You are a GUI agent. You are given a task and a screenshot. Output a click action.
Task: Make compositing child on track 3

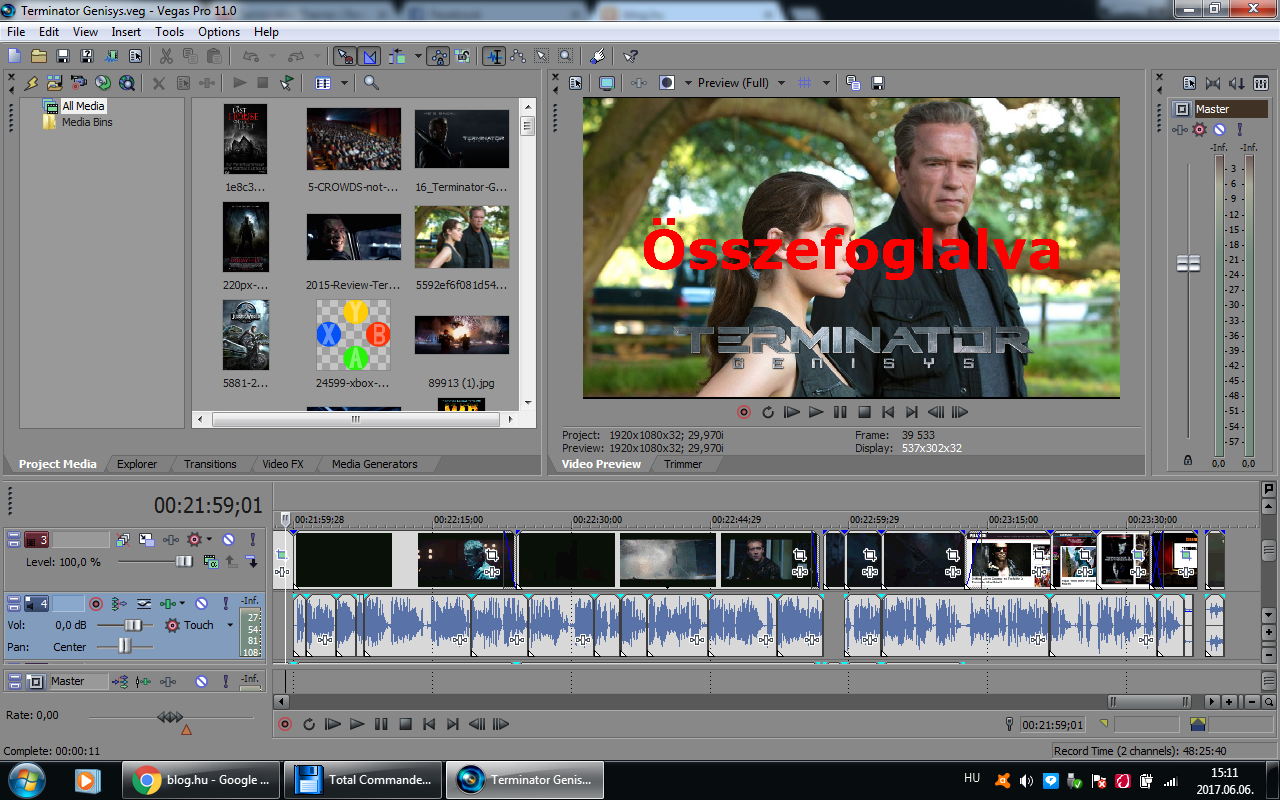(x=252, y=563)
